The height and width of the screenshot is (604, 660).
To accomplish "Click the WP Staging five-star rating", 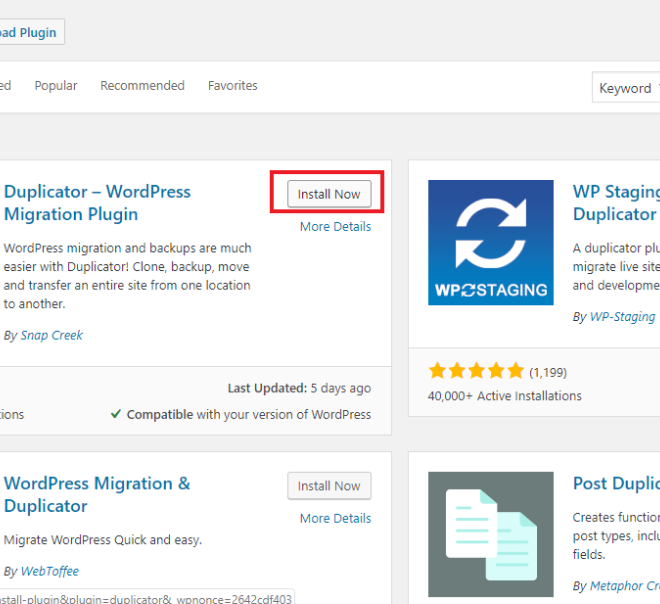I will coord(476,371).
